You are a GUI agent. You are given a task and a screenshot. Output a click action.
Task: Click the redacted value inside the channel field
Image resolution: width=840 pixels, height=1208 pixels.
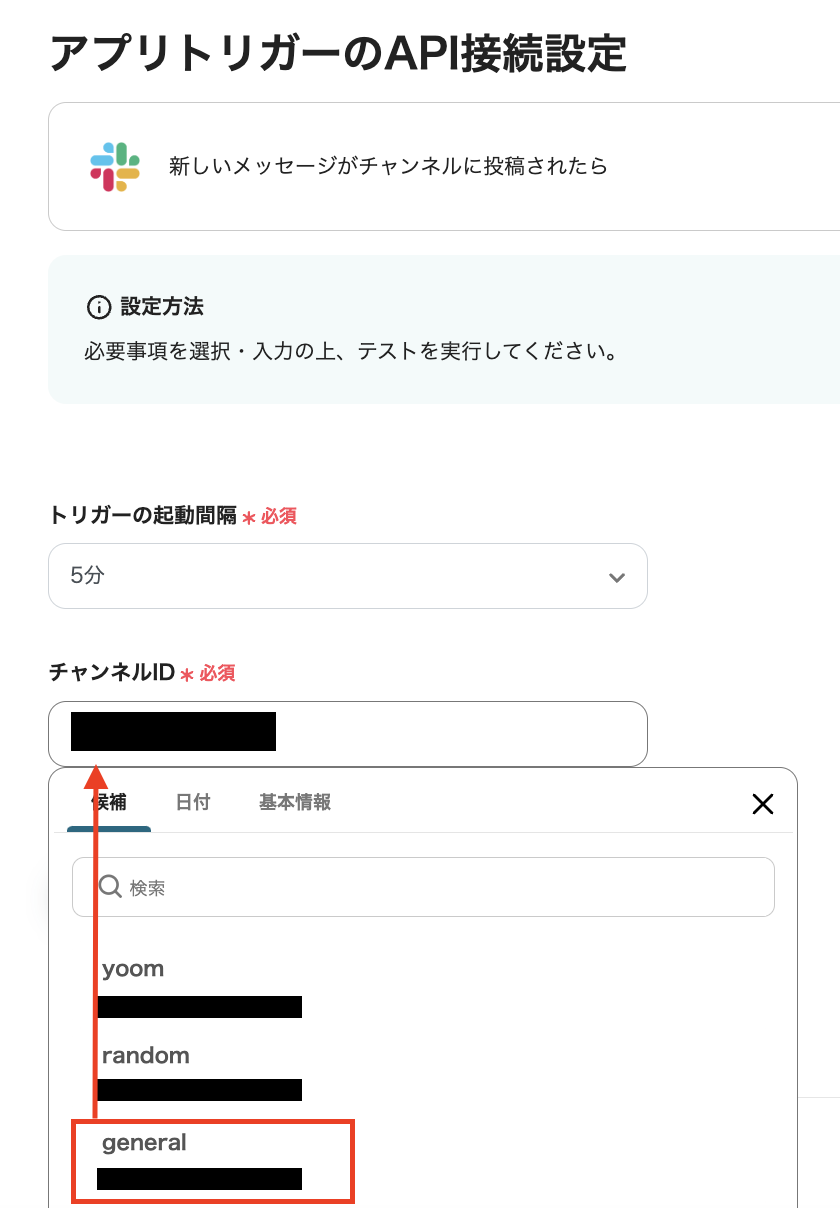pyautogui.click(x=172, y=732)
